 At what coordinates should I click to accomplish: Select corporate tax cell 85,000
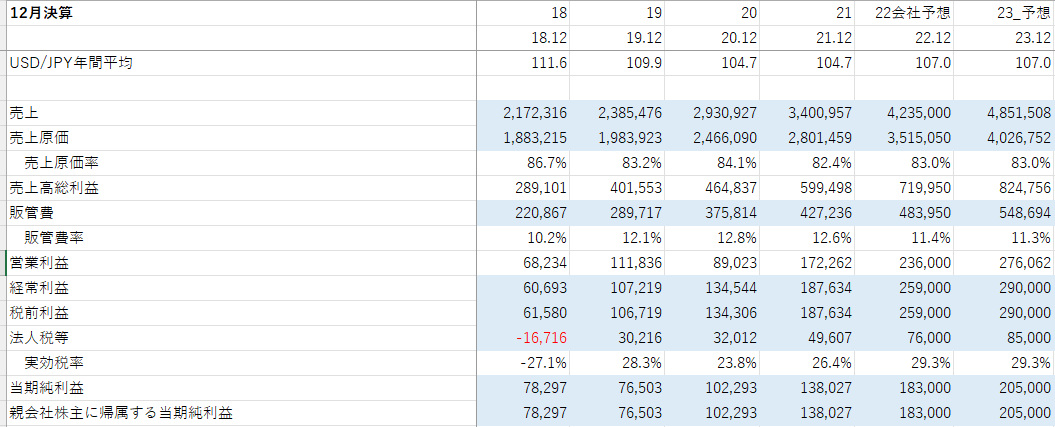[1003, 338]
